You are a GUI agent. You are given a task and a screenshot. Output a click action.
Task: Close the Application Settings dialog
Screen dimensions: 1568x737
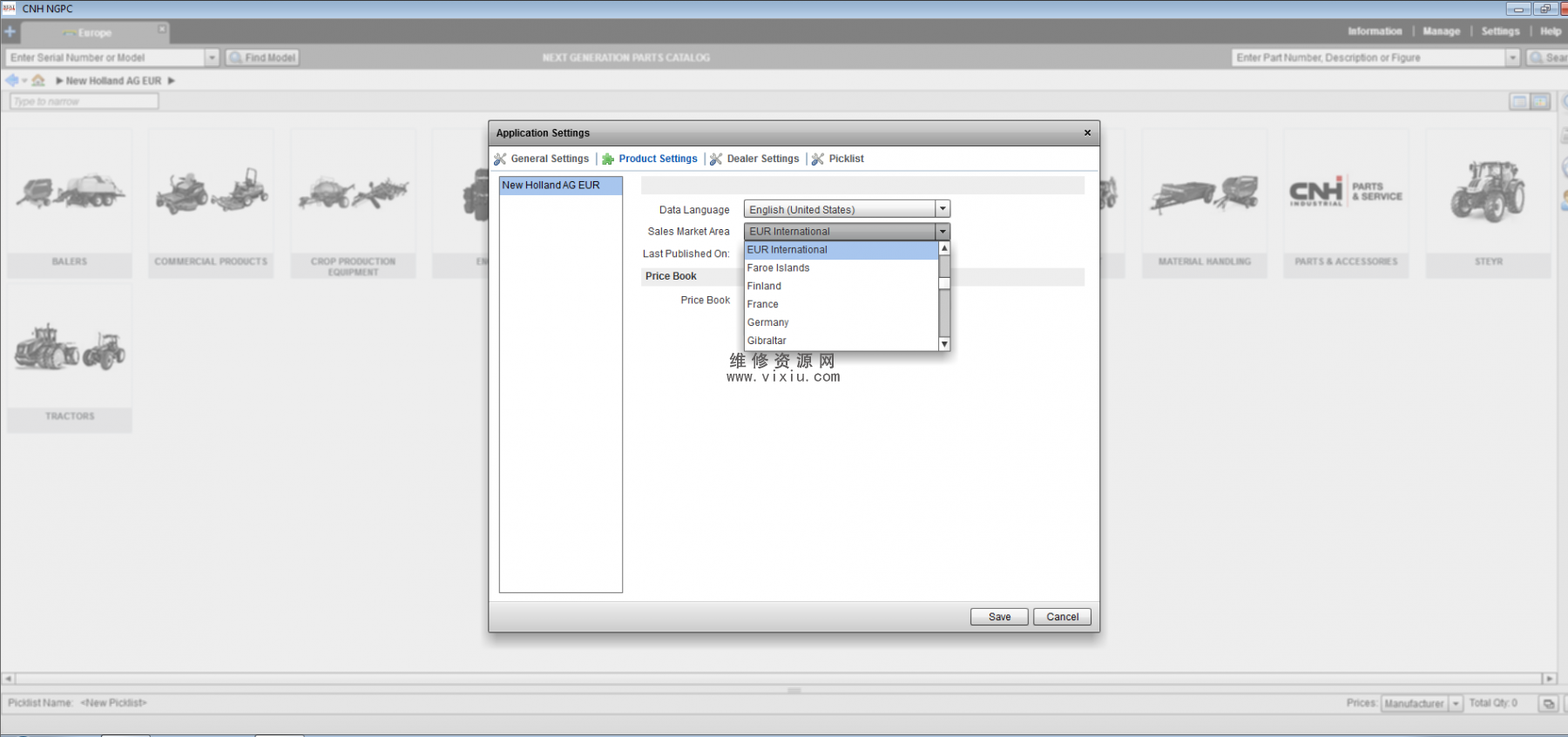1087,132
